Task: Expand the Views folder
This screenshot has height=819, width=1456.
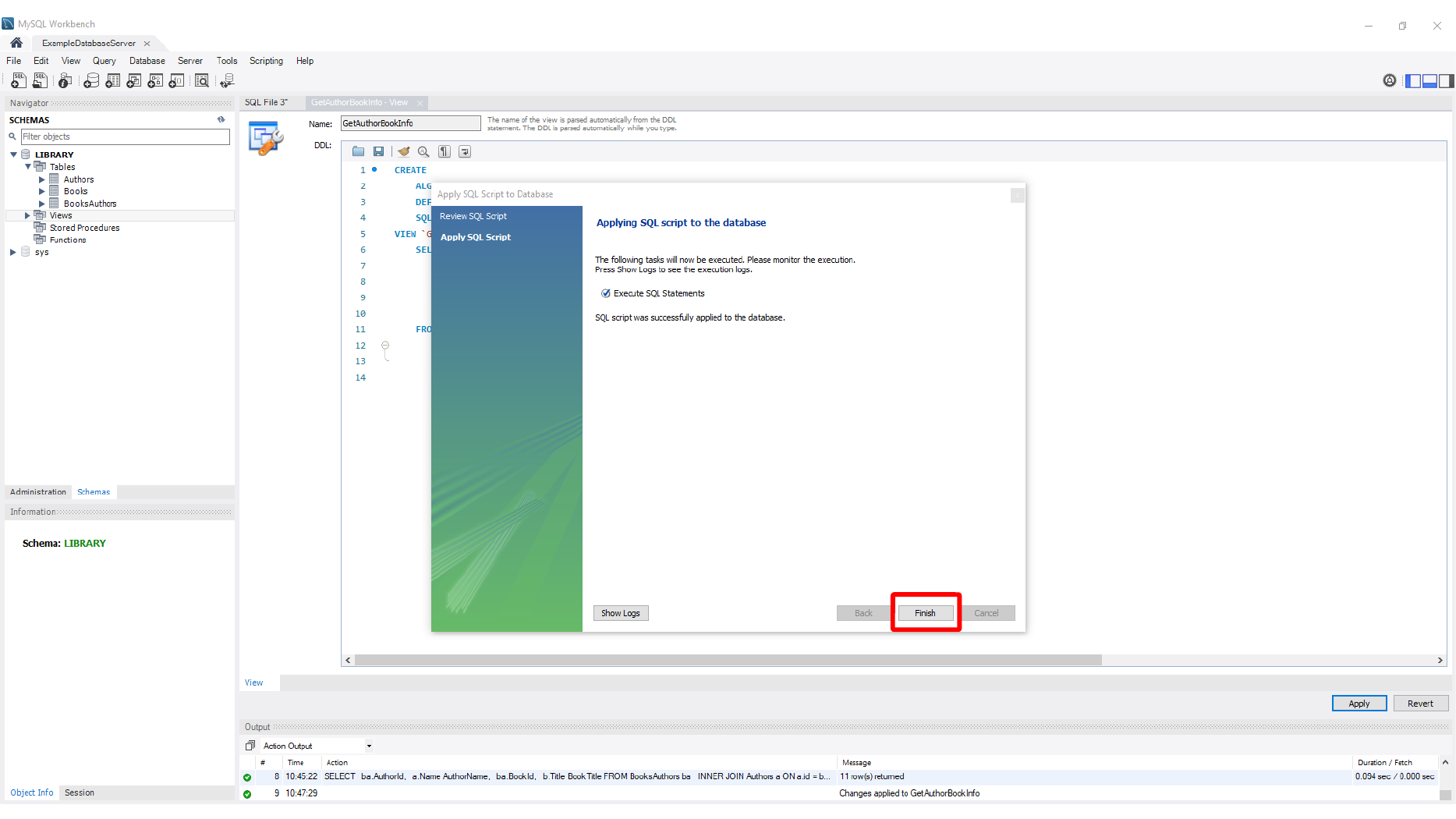Action: (x=28, y=215)
